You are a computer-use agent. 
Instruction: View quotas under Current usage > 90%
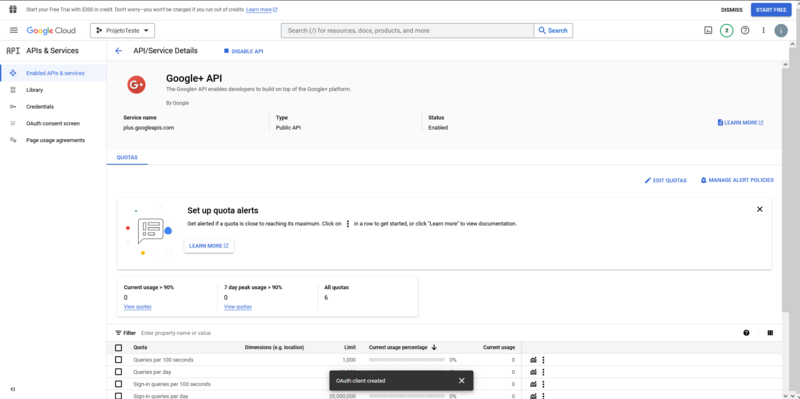pyautogui.click(x=138, y=307)
